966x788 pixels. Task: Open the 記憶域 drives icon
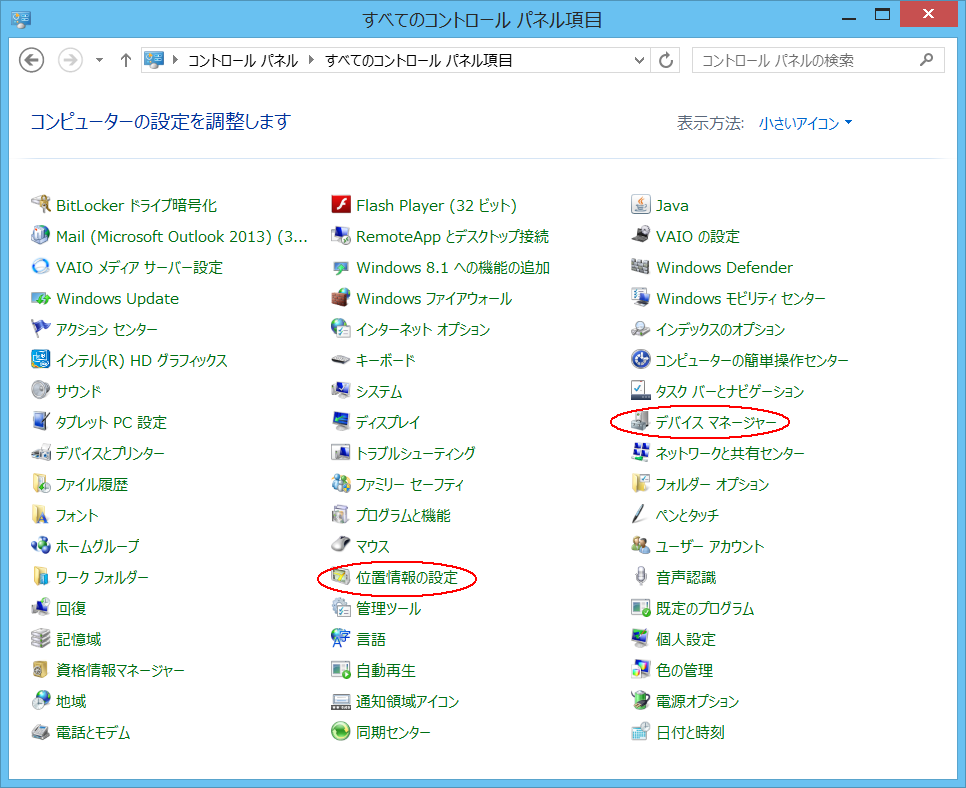click(41, 639)
